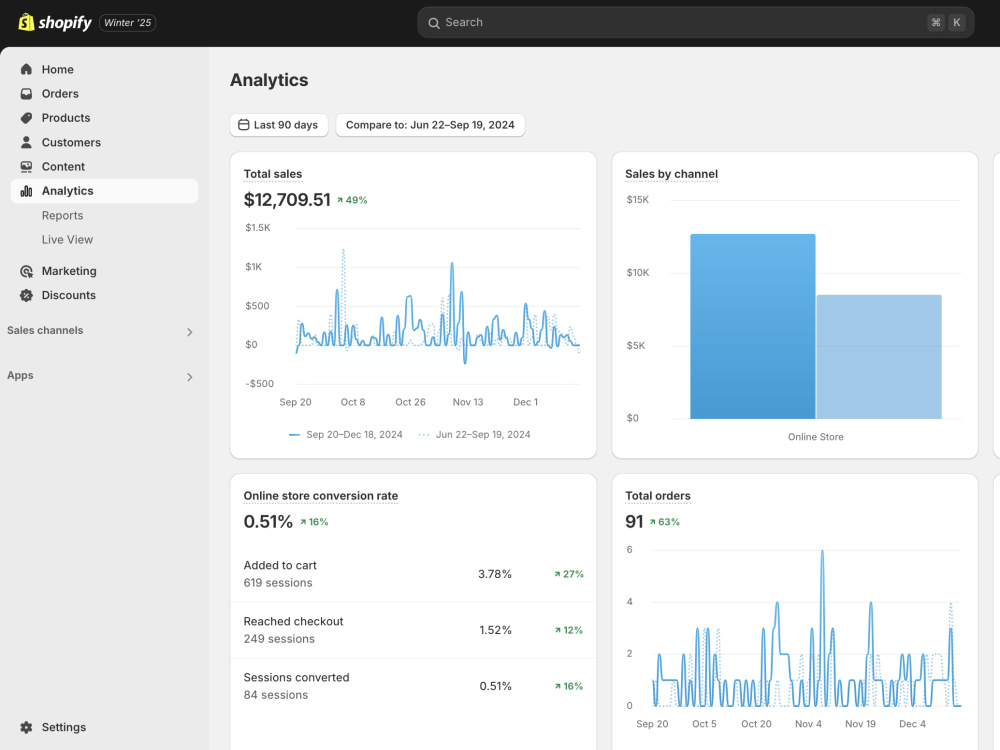Click the Sep 20–Dec 18, 2024 legend entry
The height and width of the screenshot is (750, 1000).
(x=346, y=434)
